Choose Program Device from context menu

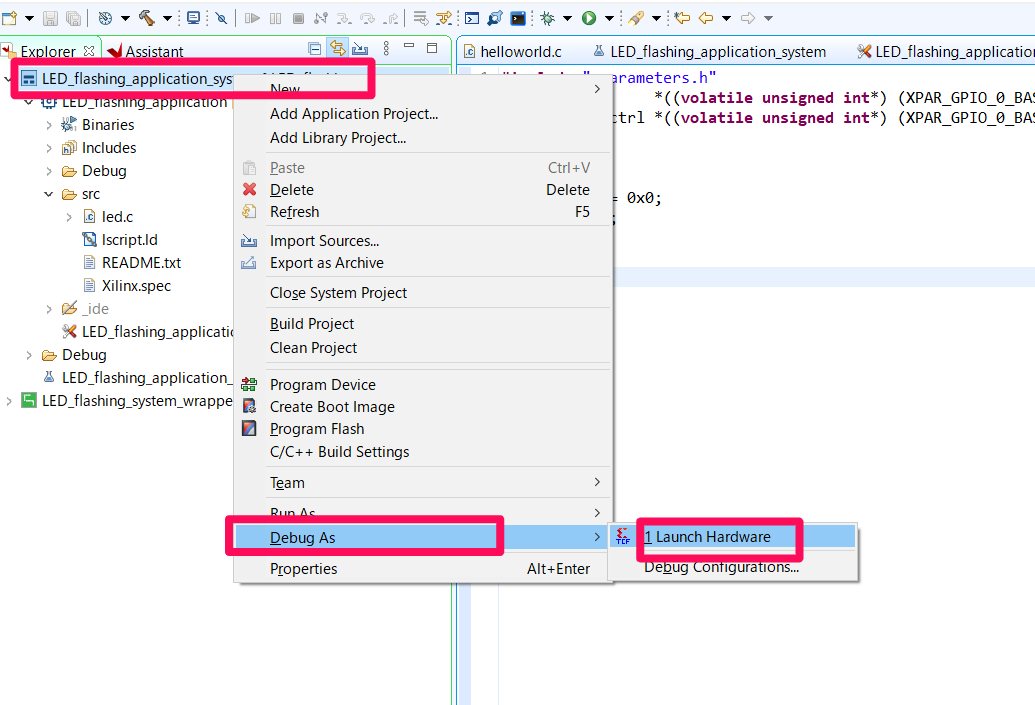click(422, 385)
